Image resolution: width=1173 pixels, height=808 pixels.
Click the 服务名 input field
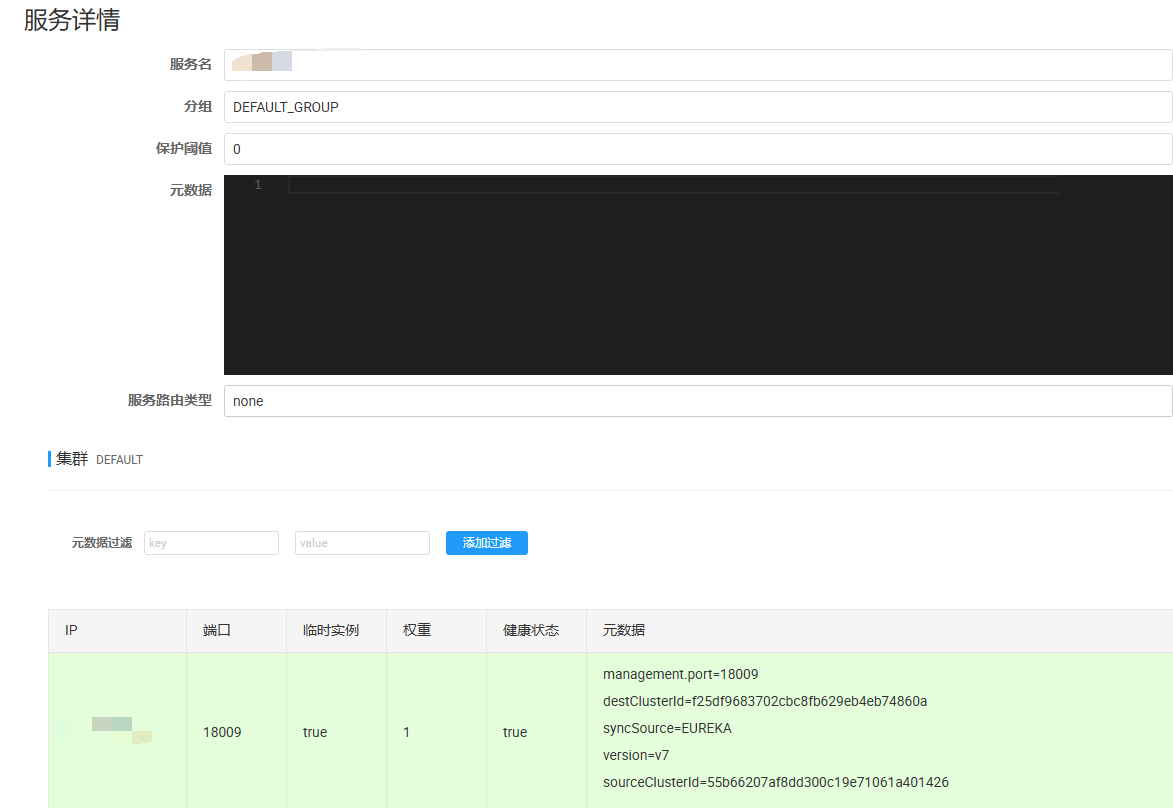pos(697,65)
